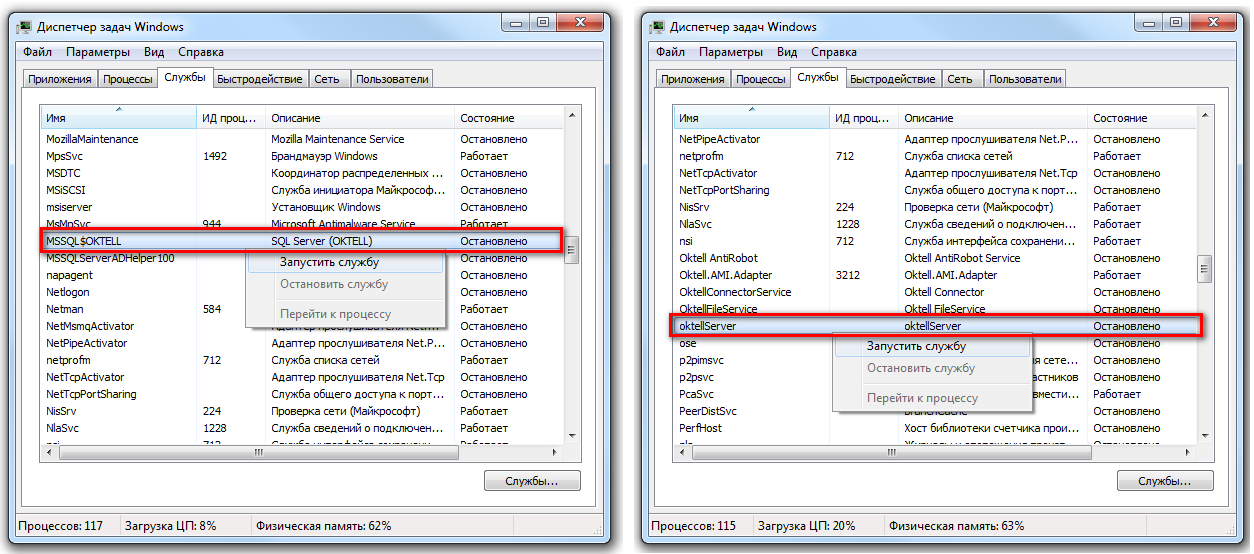Click vertical scrollbar thumb in left window
Viewport: 1254px width, 554px height.
click(x=573, y=250)
